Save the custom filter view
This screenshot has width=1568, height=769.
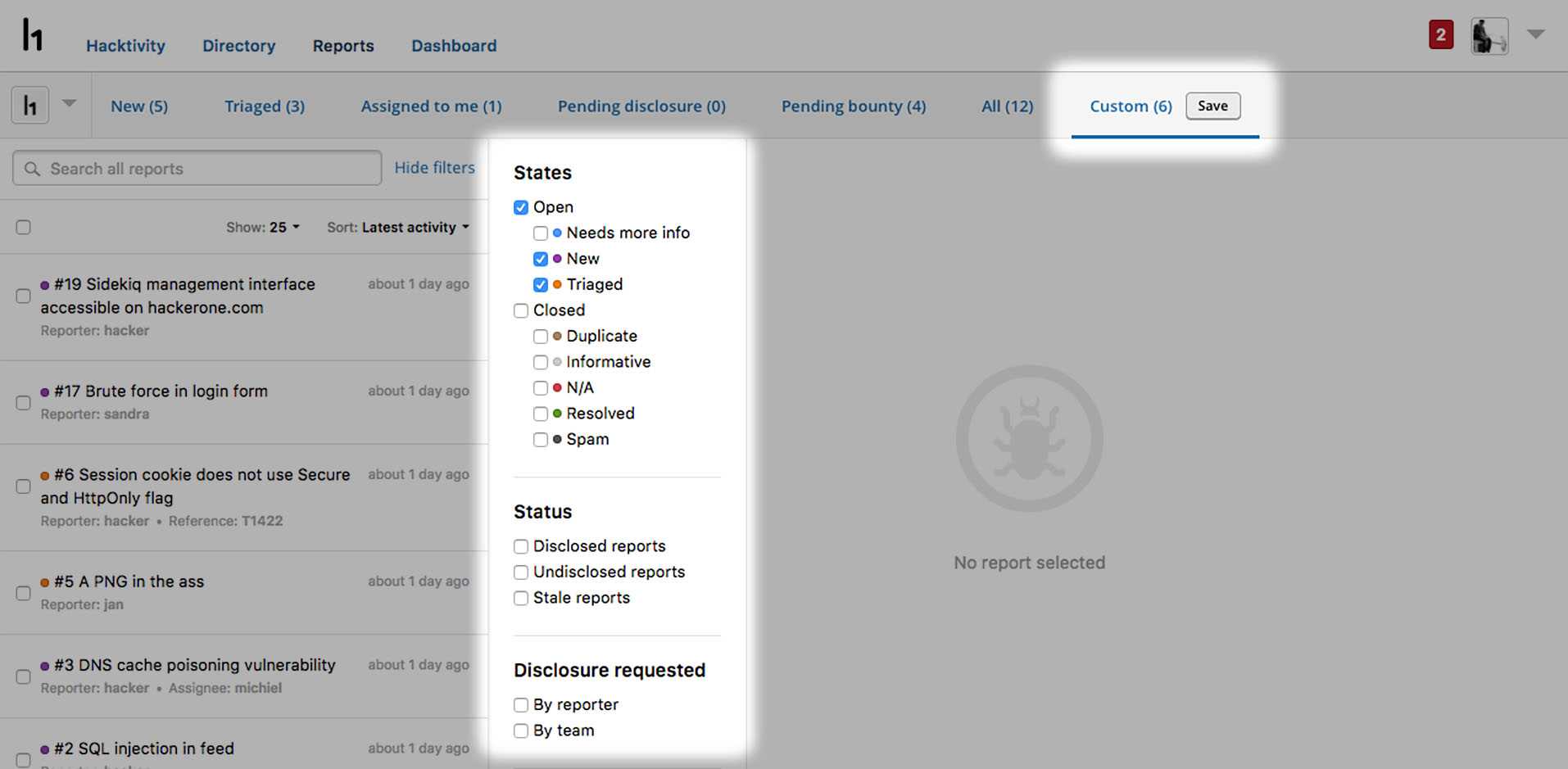coord(1212,106)
